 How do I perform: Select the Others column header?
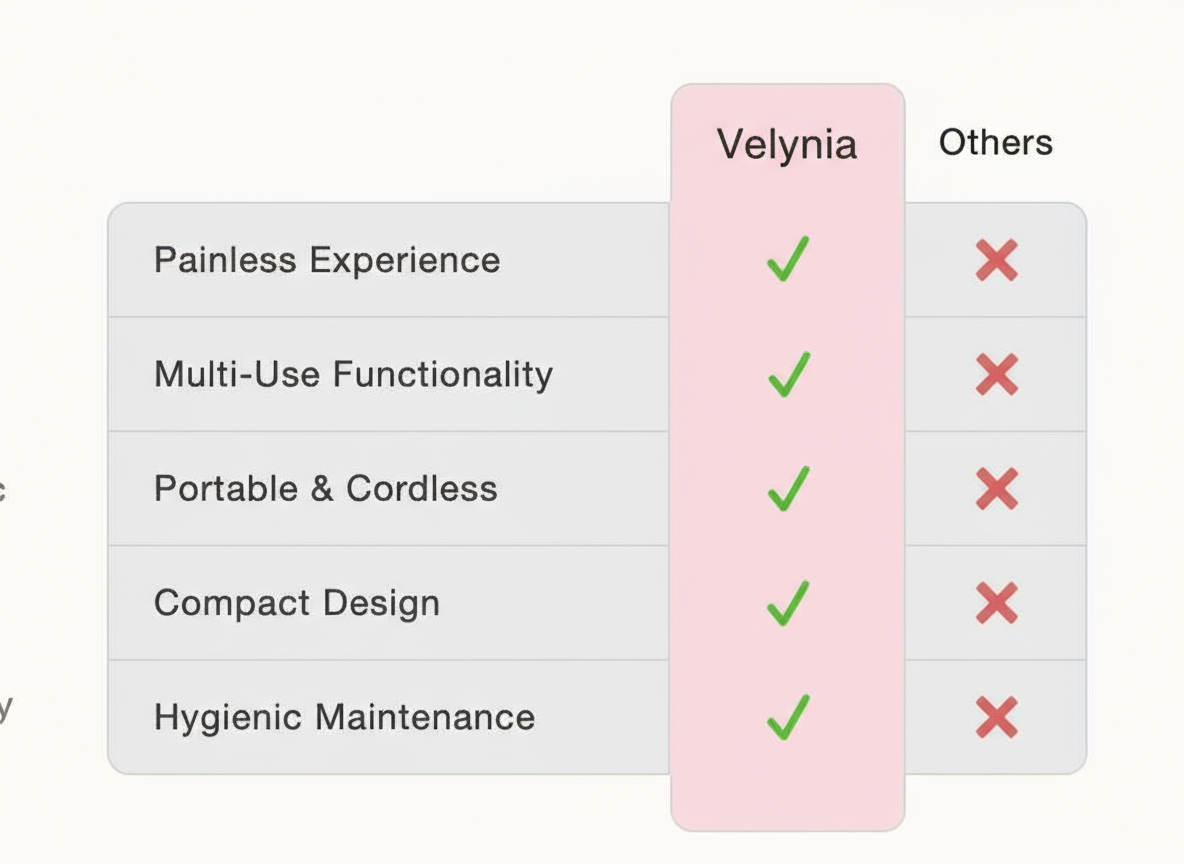point(995,143)
